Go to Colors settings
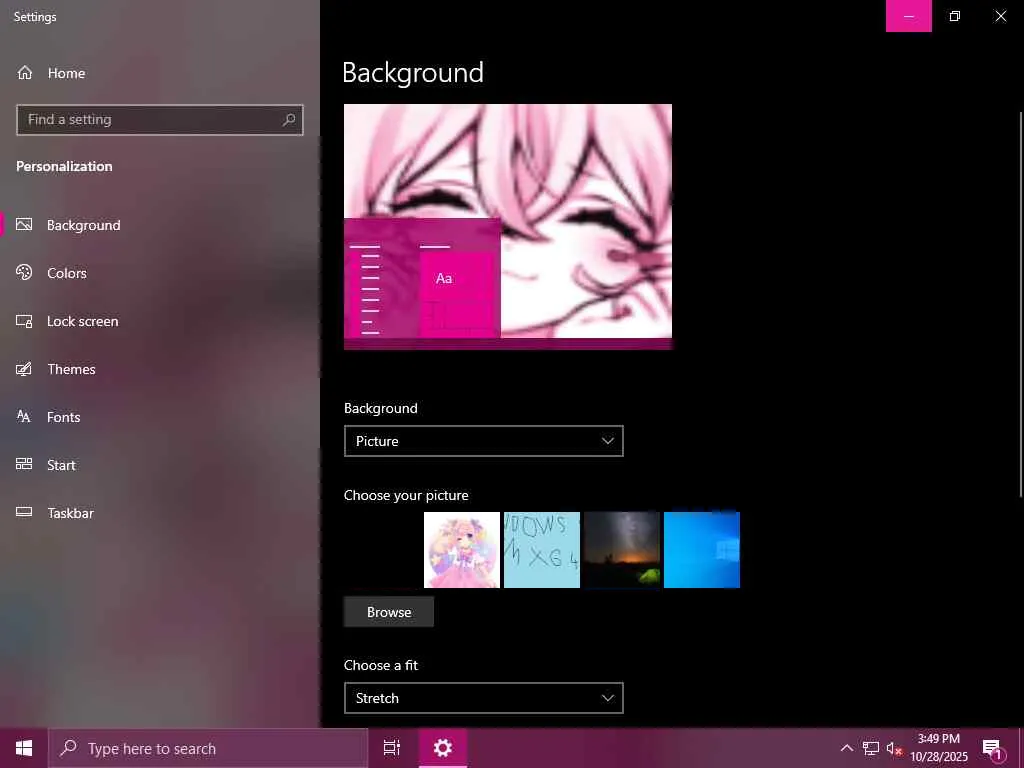The width and height of the screenshot is (1024, 768). coord(160,273)
